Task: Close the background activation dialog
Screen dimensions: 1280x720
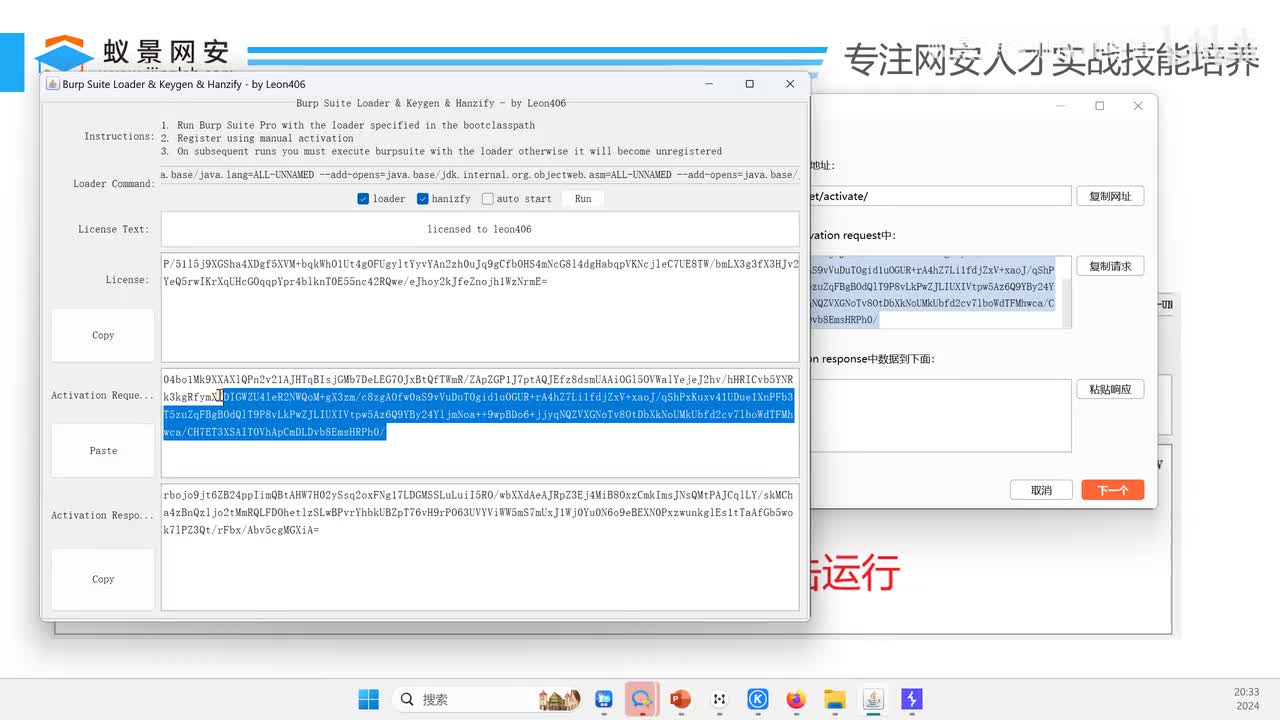Action: point(1137,106)
